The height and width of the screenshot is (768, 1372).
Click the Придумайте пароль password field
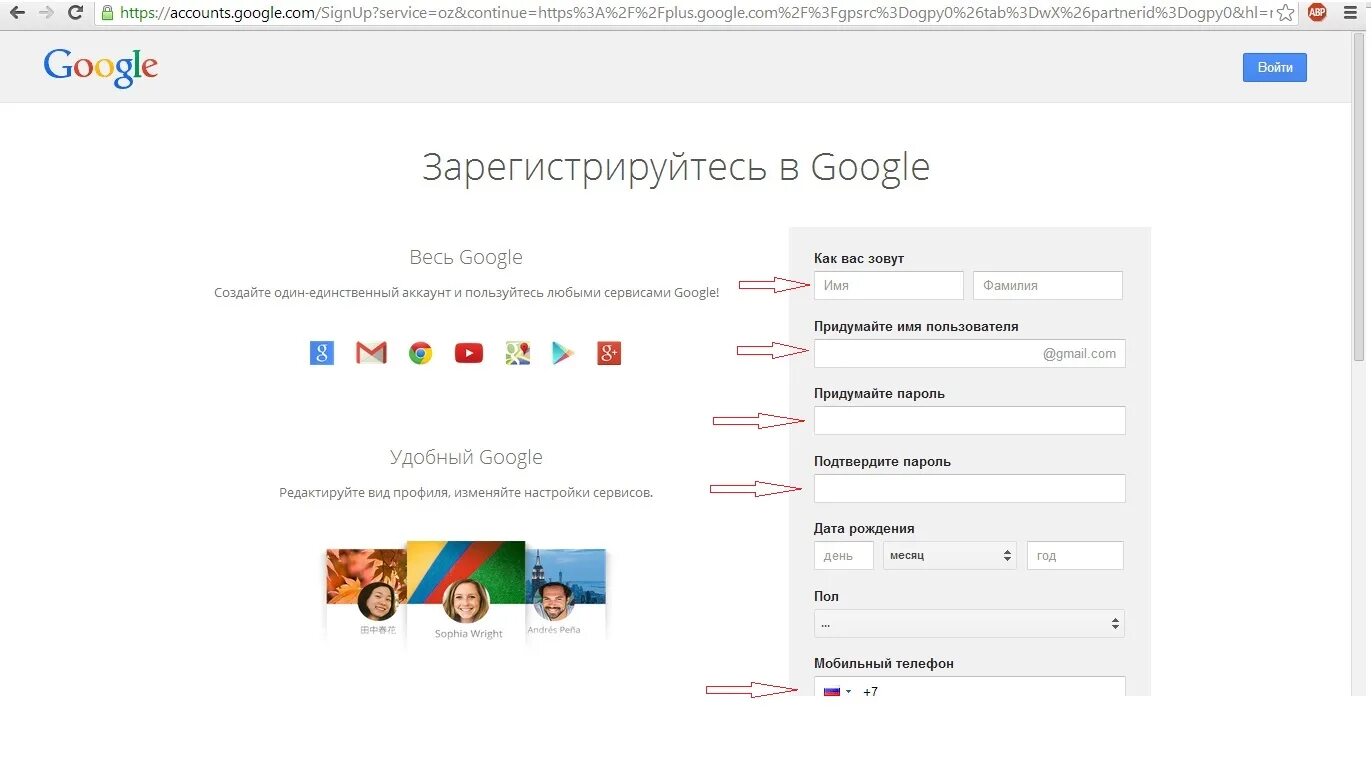tap(969, 420)
